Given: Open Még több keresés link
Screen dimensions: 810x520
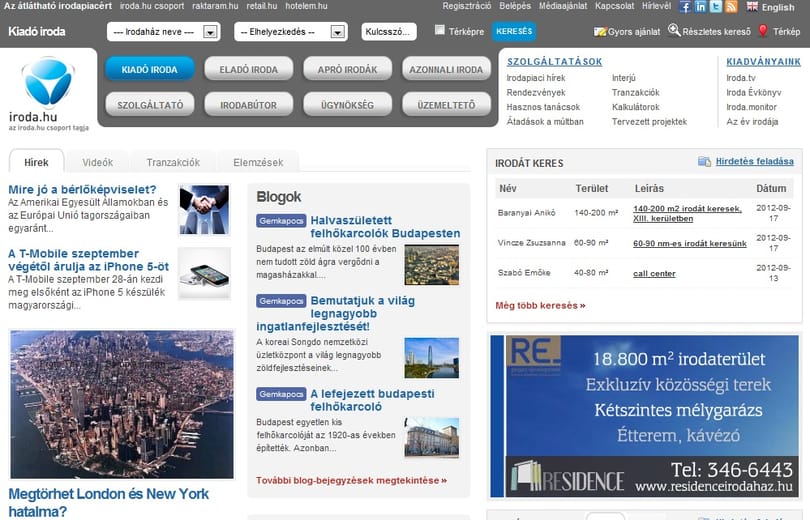Looking at the screenshot, I should (540, 305).
